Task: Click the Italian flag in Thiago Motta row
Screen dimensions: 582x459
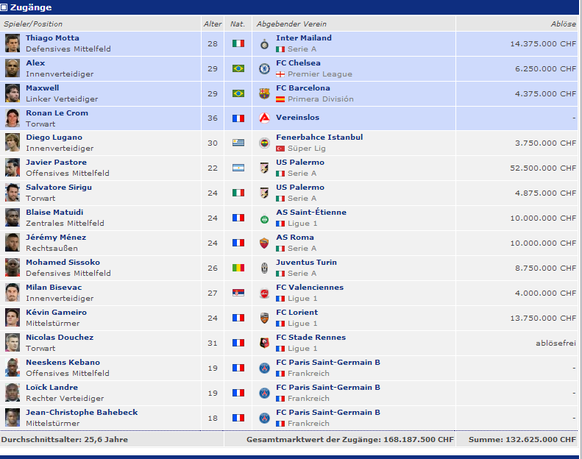Action: [238, 43]
